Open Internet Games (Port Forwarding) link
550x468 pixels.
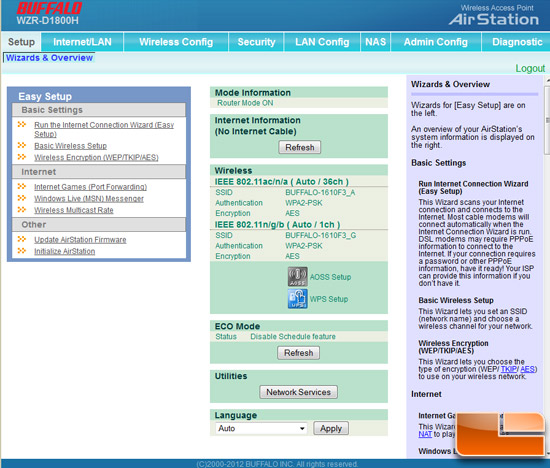(90, 187)
